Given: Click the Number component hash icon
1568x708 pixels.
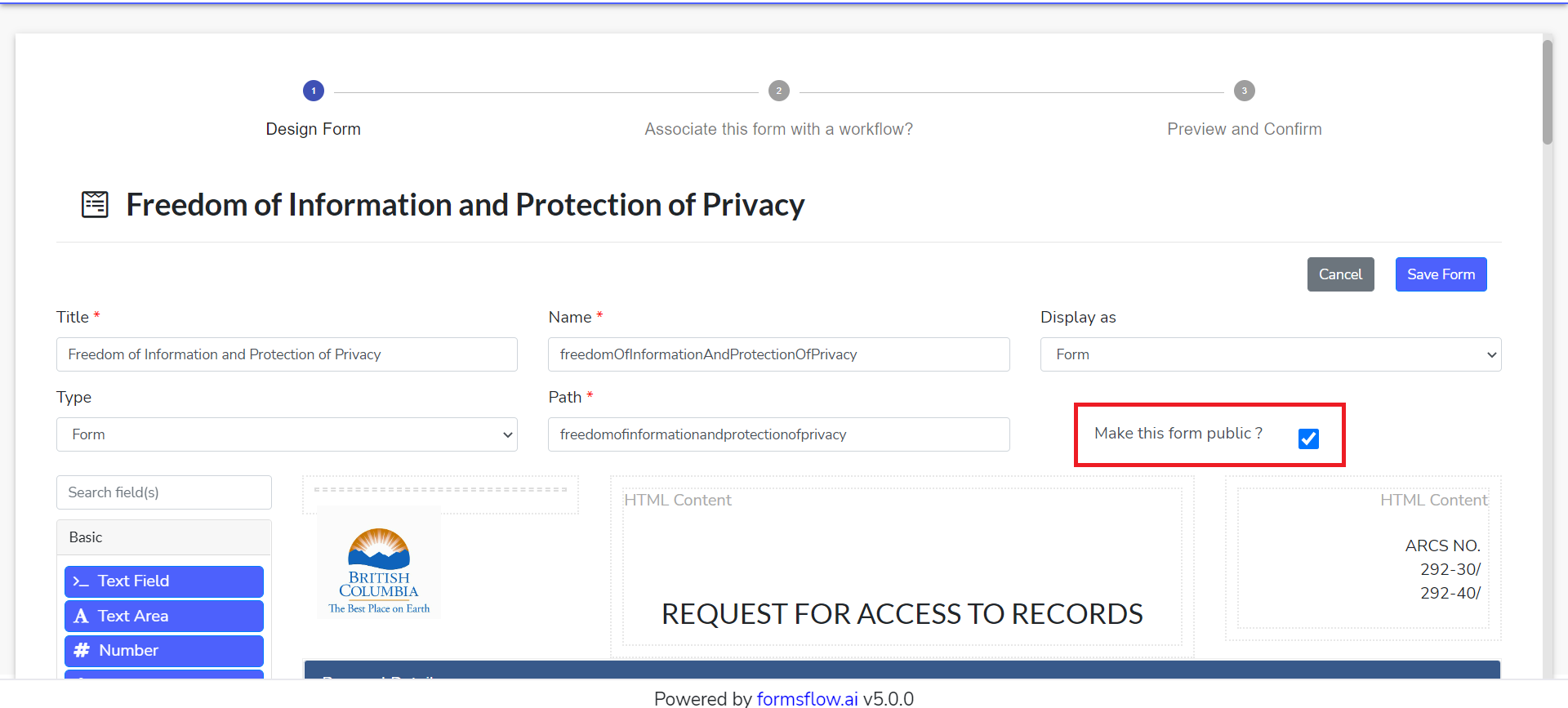Looking at the screenshot, I should 82,650.
